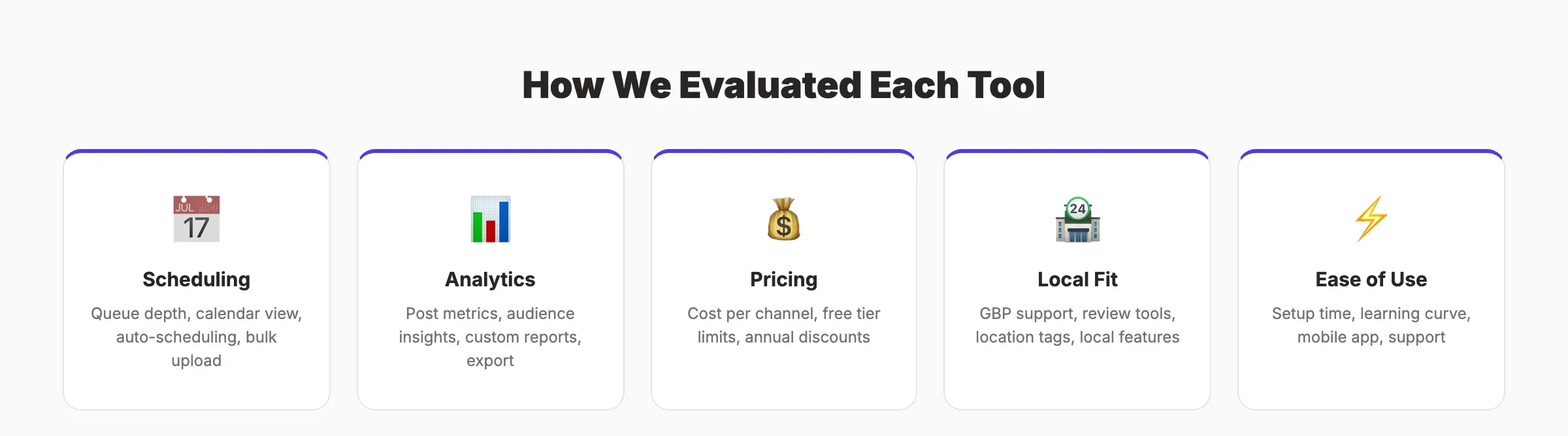This screenshot has width=1568, height=436.
Task: Click the Ease of Use heading
Action: coord(1371,279)
